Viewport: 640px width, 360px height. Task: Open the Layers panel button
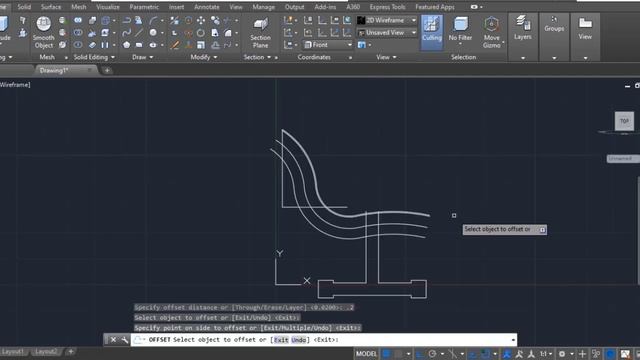[522, 28]
